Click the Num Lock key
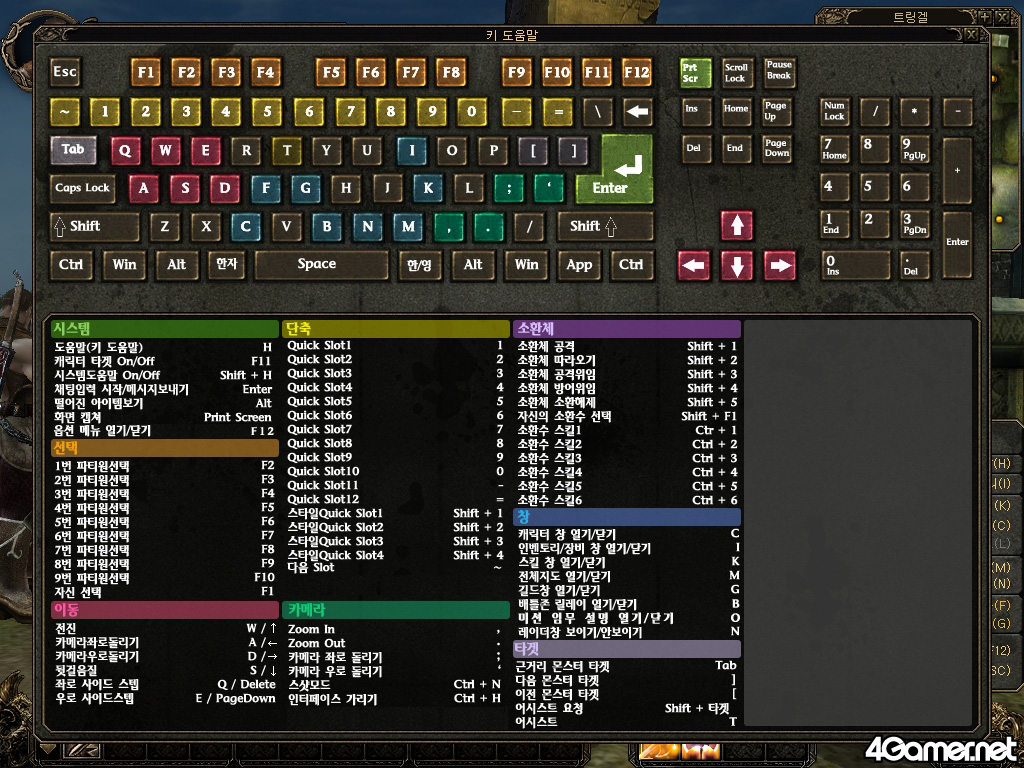Viewport: 1024px width, 768px height. point(835,112)
